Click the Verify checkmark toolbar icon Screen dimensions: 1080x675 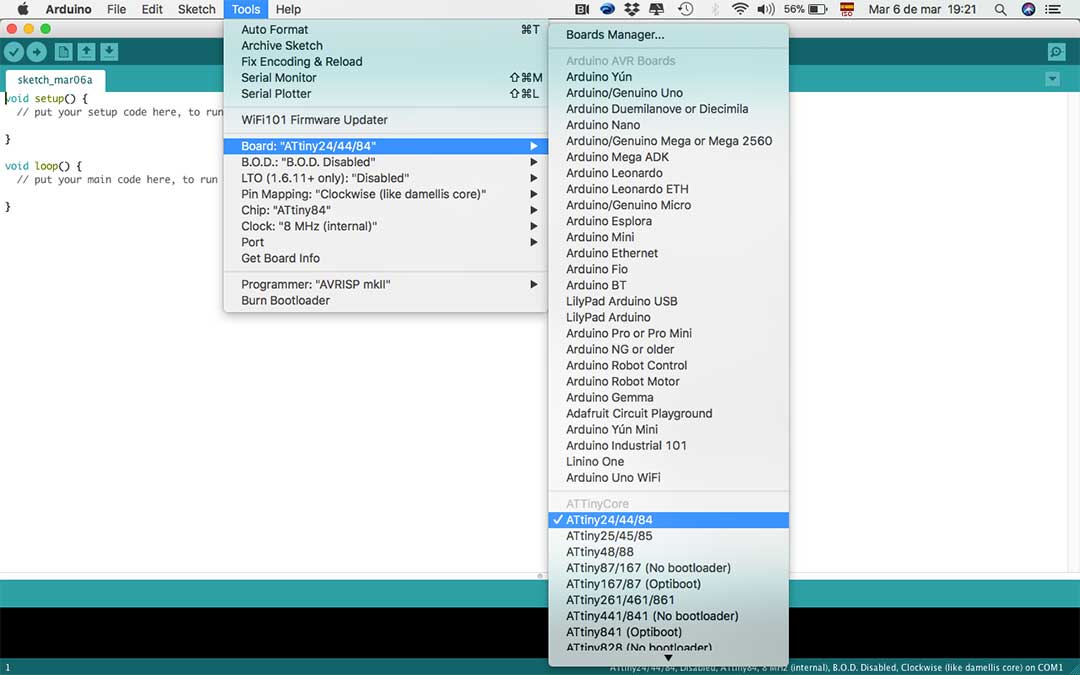click(14, 52)
